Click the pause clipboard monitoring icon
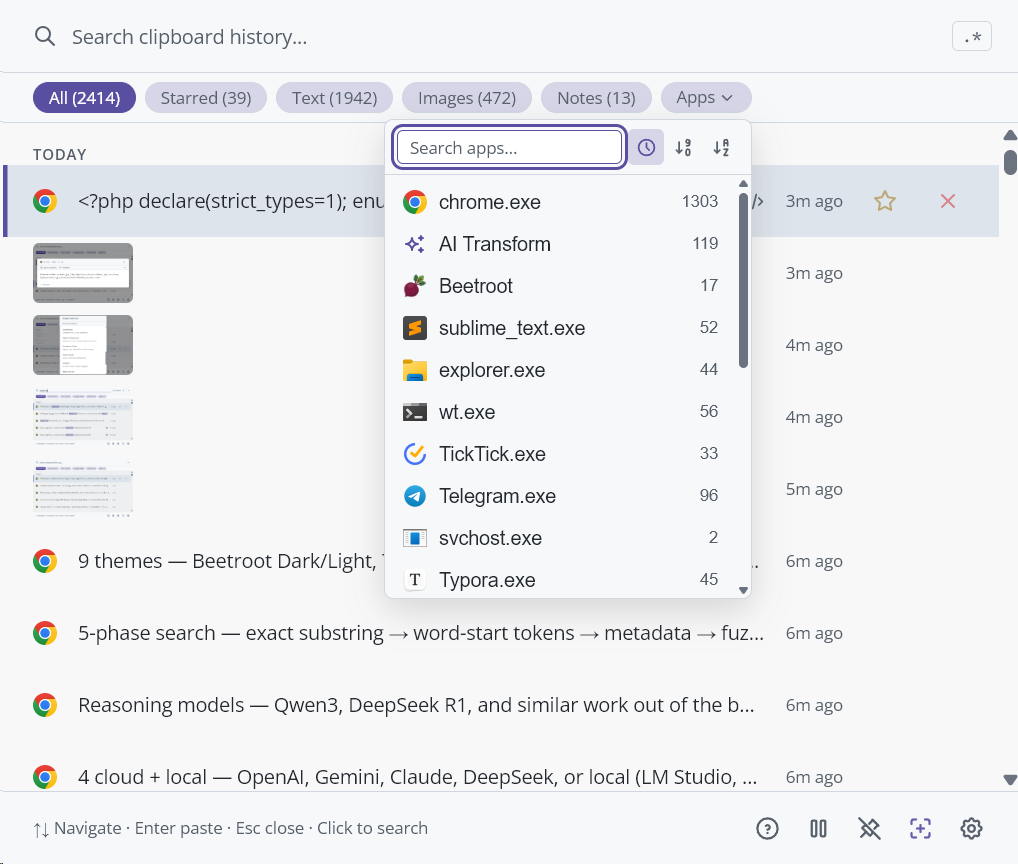The width and height of the screenshot is (1018, 864). [x=818, y=828]
